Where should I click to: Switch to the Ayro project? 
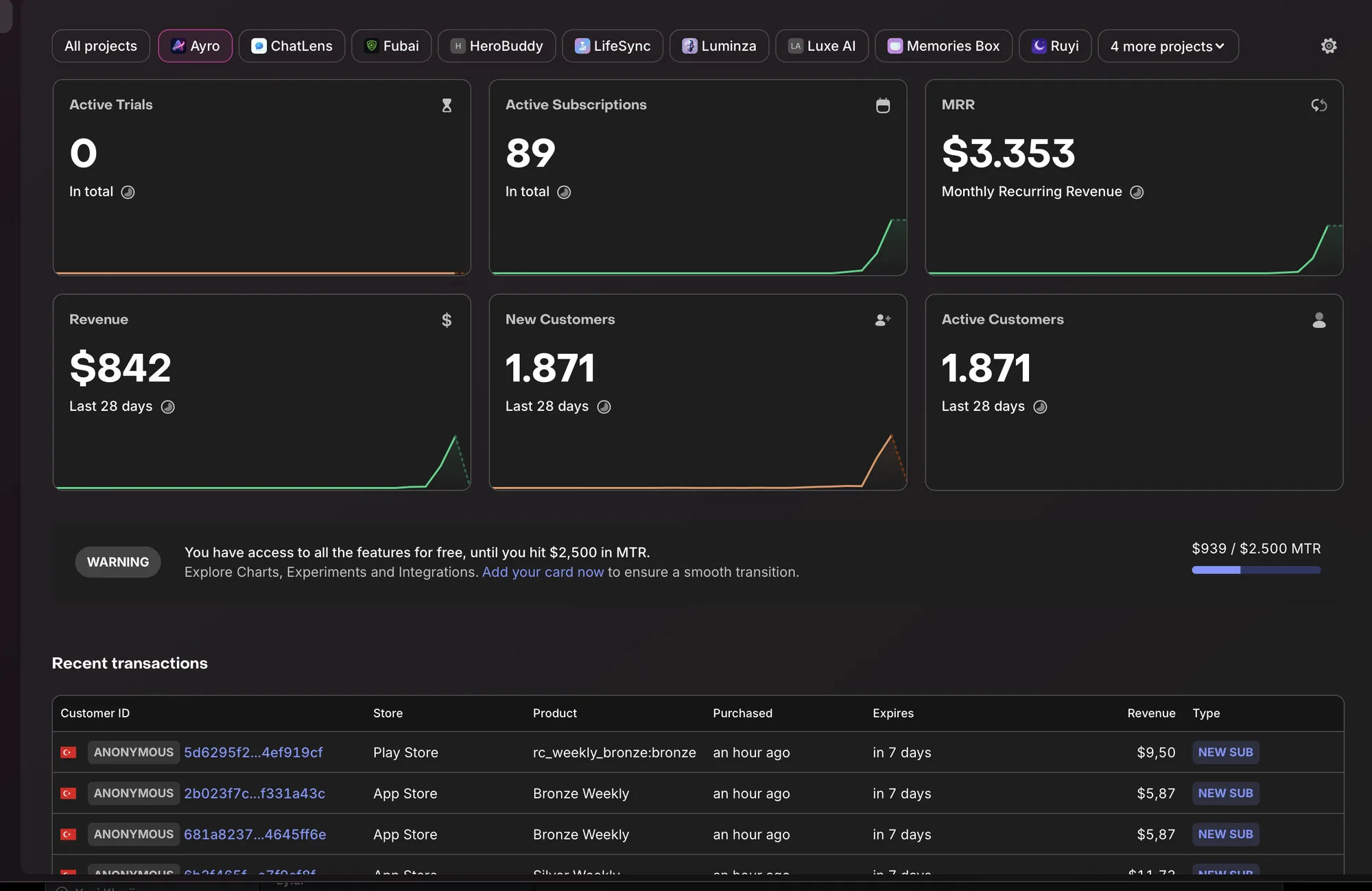pyautogui.click(x=196, y=46)
